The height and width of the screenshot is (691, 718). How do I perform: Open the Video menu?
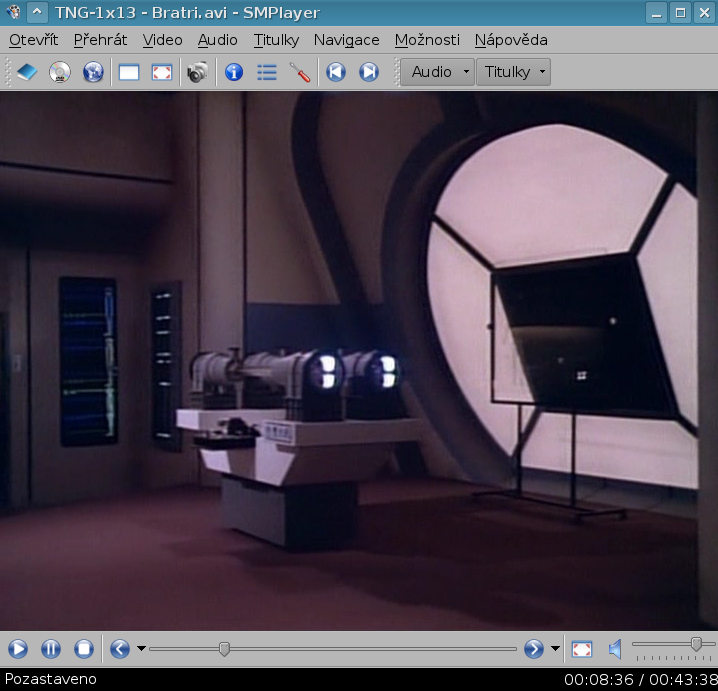[x=162, y=40]
